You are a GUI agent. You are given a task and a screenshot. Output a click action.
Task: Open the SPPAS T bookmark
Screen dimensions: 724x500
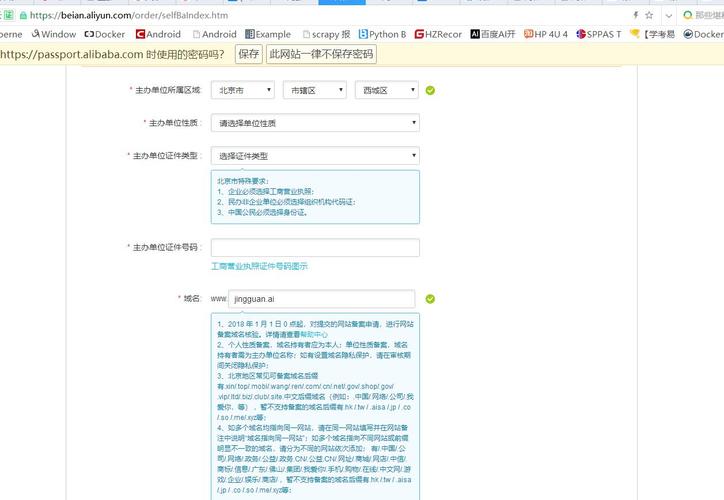599,34
